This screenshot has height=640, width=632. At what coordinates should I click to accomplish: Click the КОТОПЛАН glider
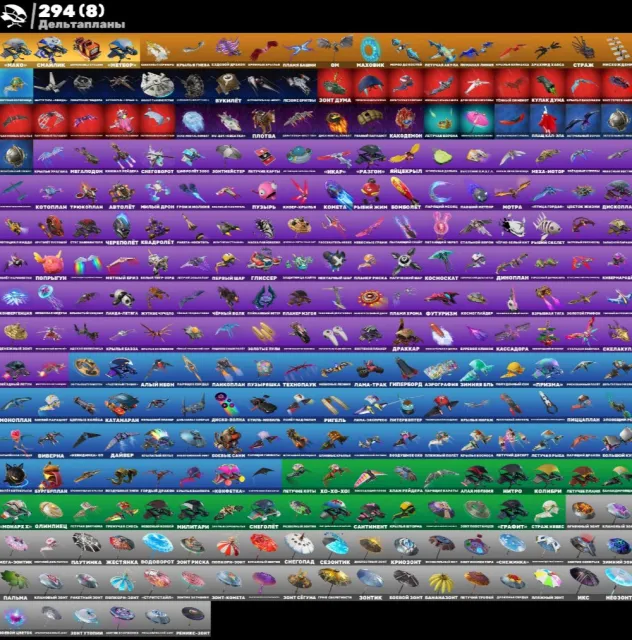pos(51,193)
